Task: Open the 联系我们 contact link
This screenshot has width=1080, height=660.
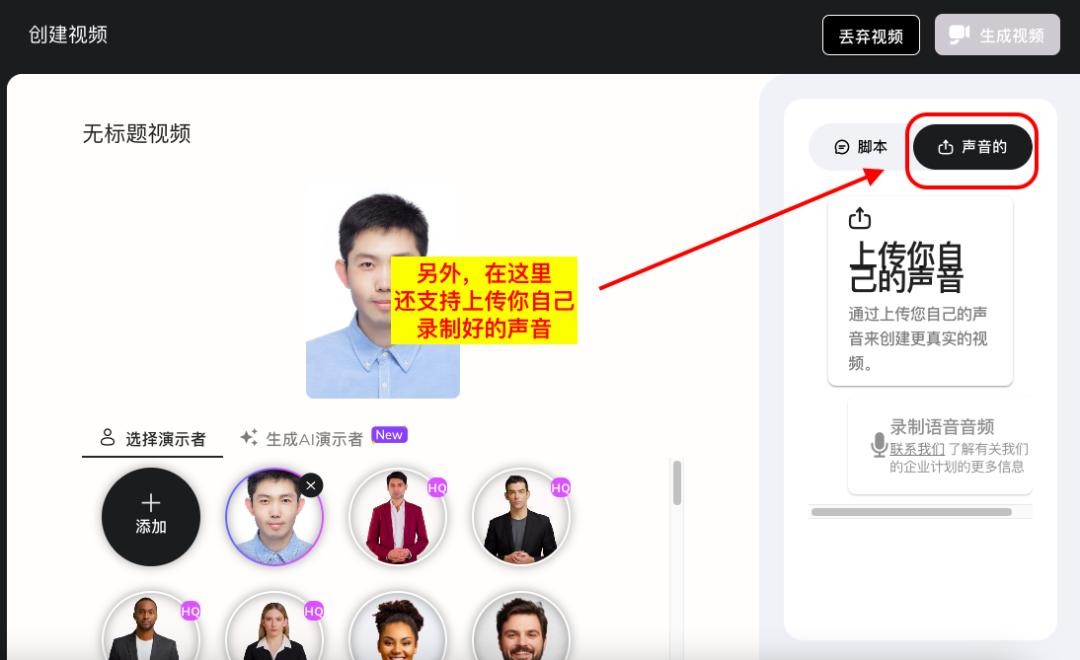Action: click(917, 449)
